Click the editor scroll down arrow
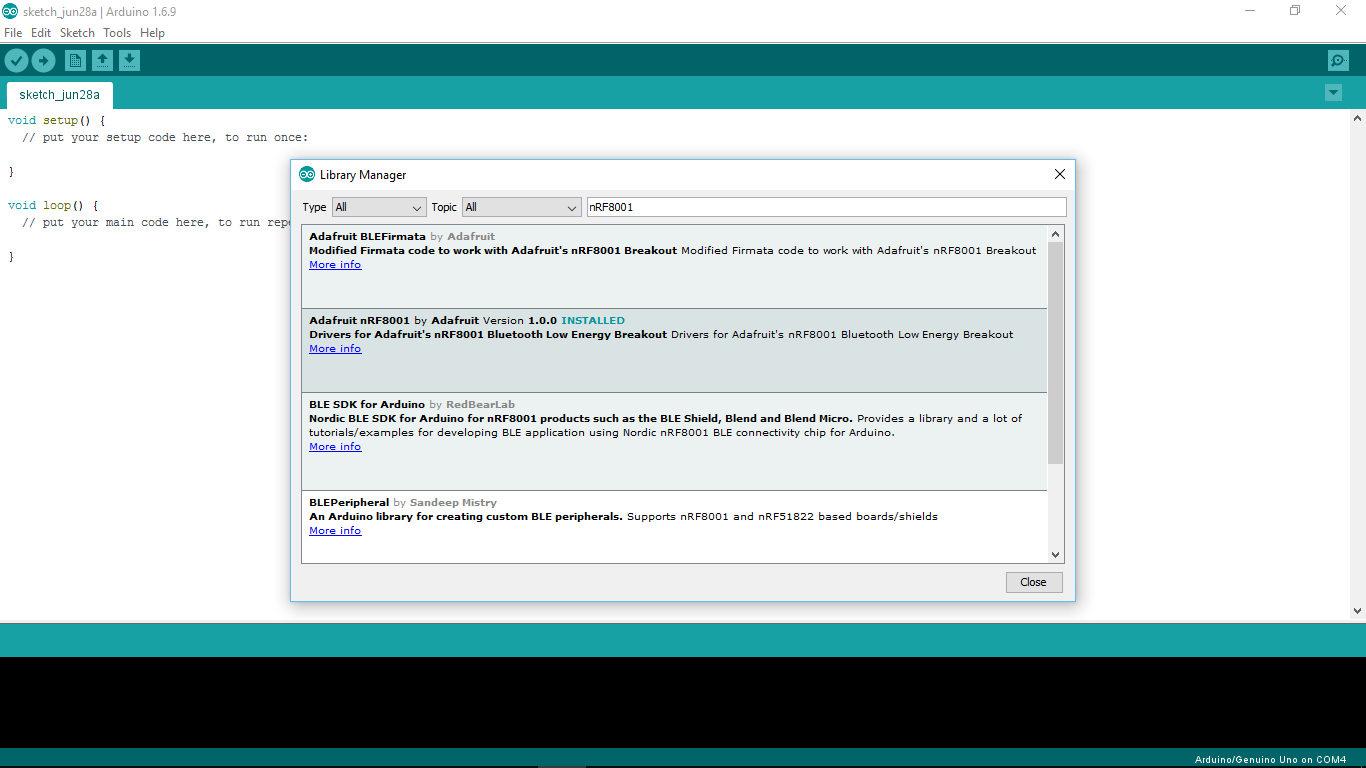Image resolution: width=1366 pixels, height=768 pixels. (x=1358, y=610)
